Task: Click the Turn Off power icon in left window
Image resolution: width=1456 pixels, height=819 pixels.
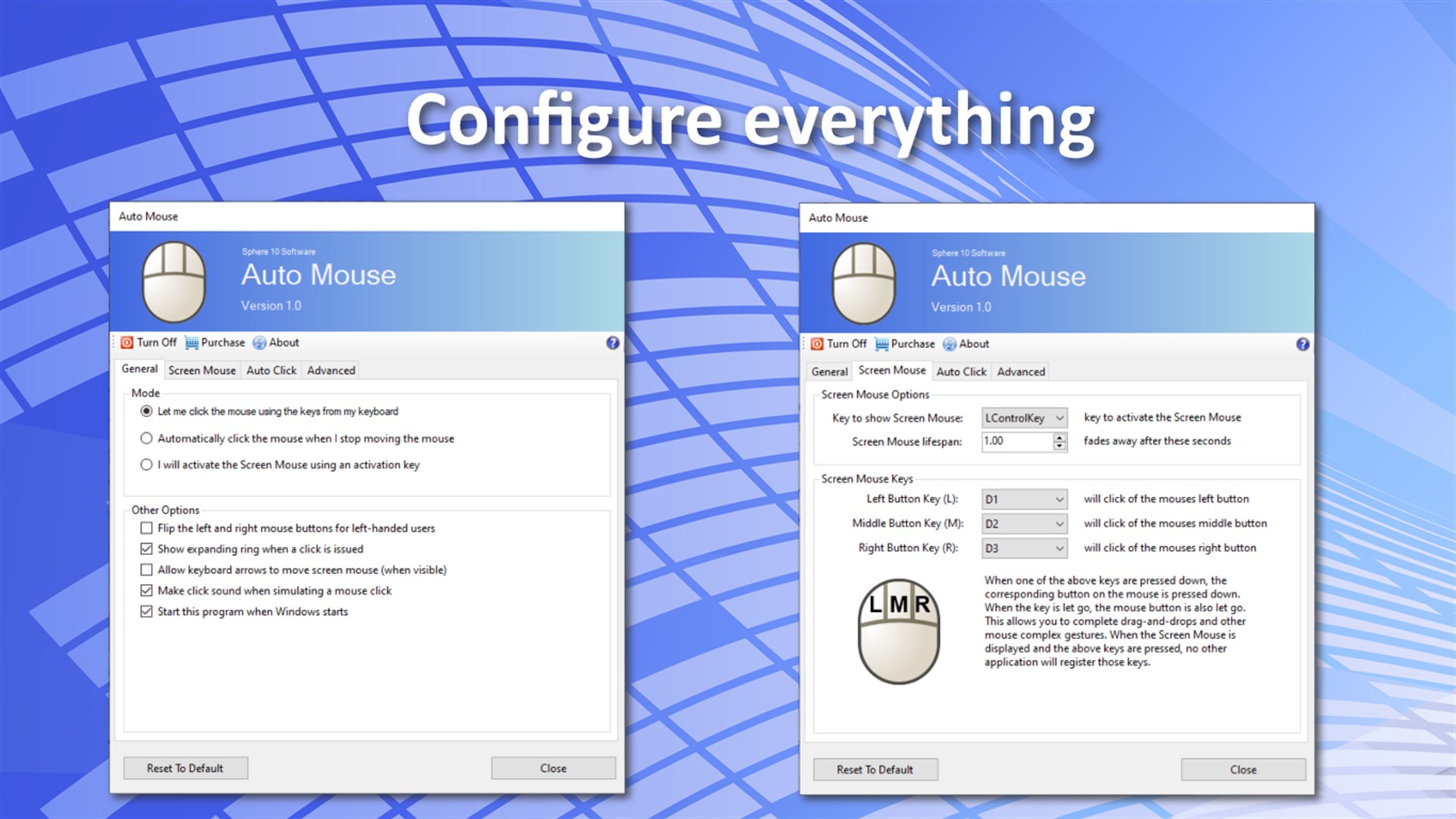Action: (127, 343)
